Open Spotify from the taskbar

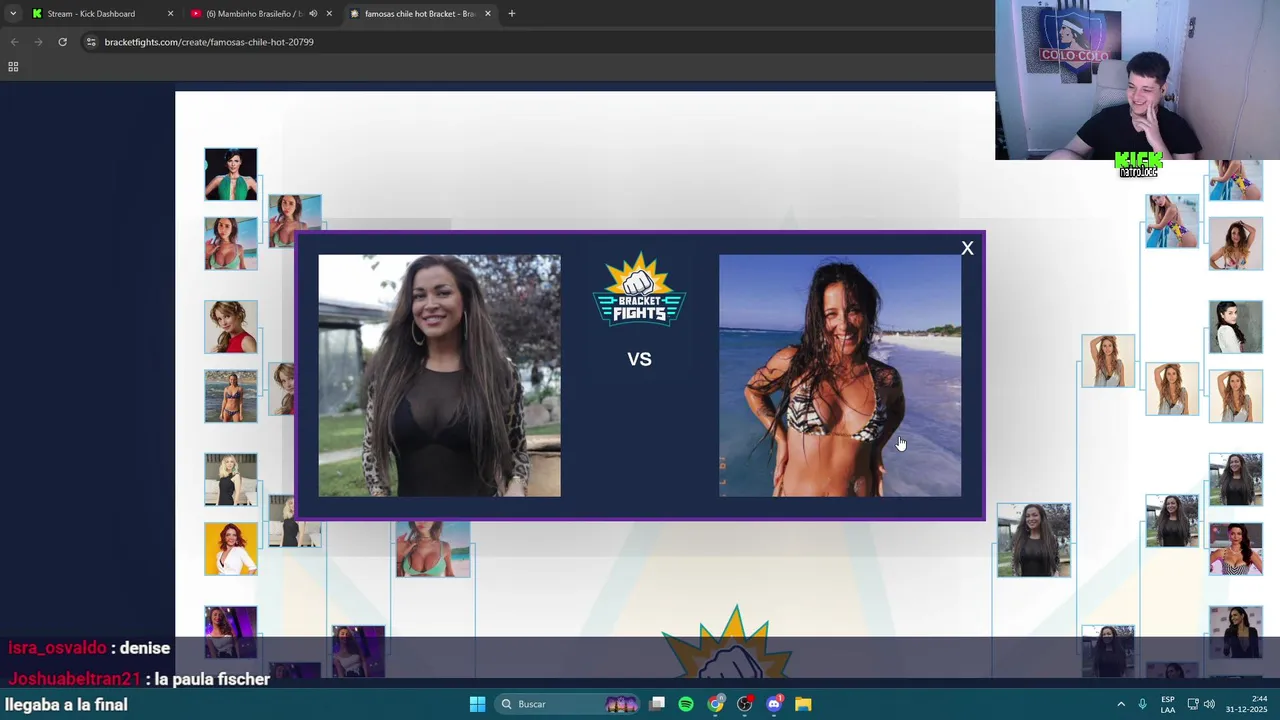click(686, 704)
